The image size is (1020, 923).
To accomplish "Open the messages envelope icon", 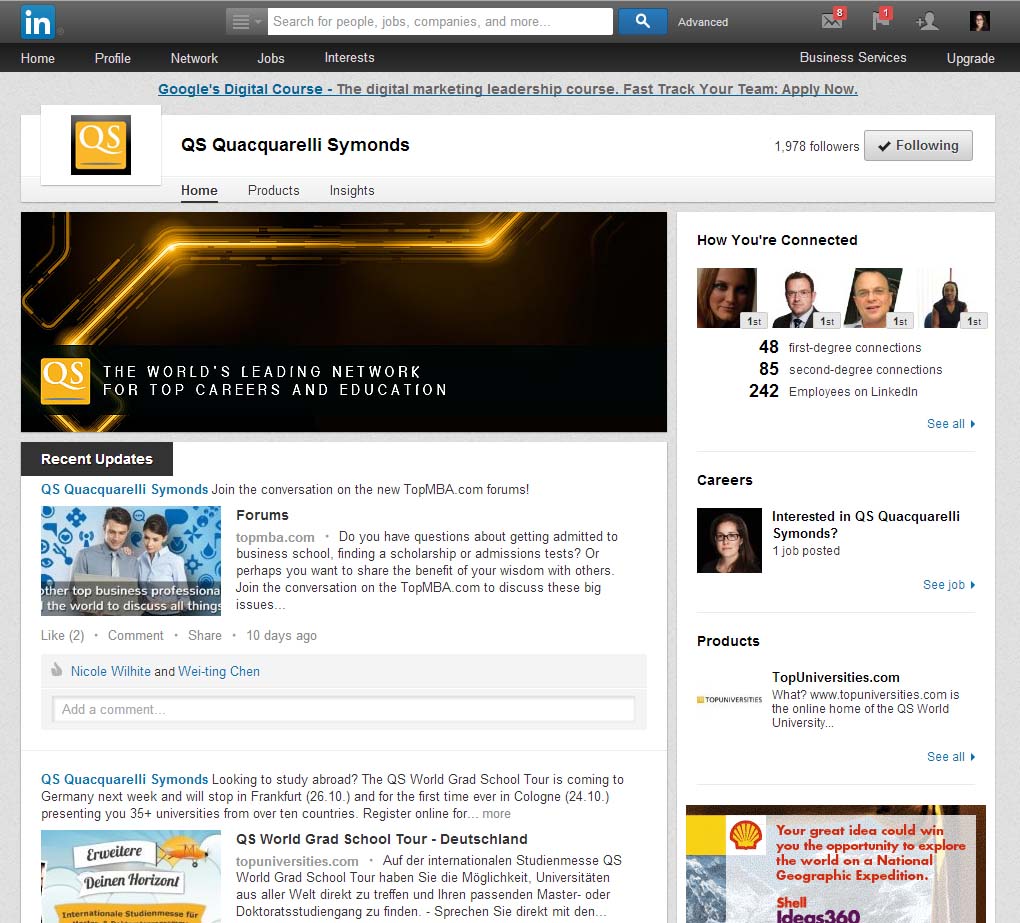I will 832,20.
